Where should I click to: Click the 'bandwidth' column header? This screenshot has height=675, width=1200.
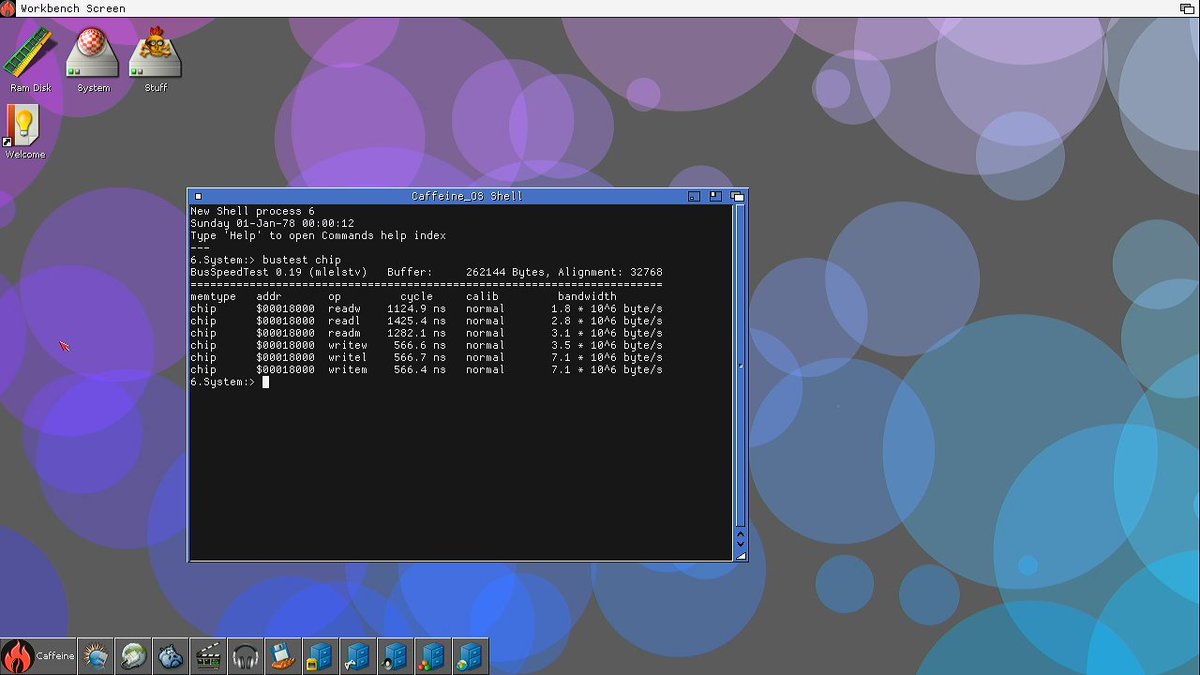tap(587, 297)
